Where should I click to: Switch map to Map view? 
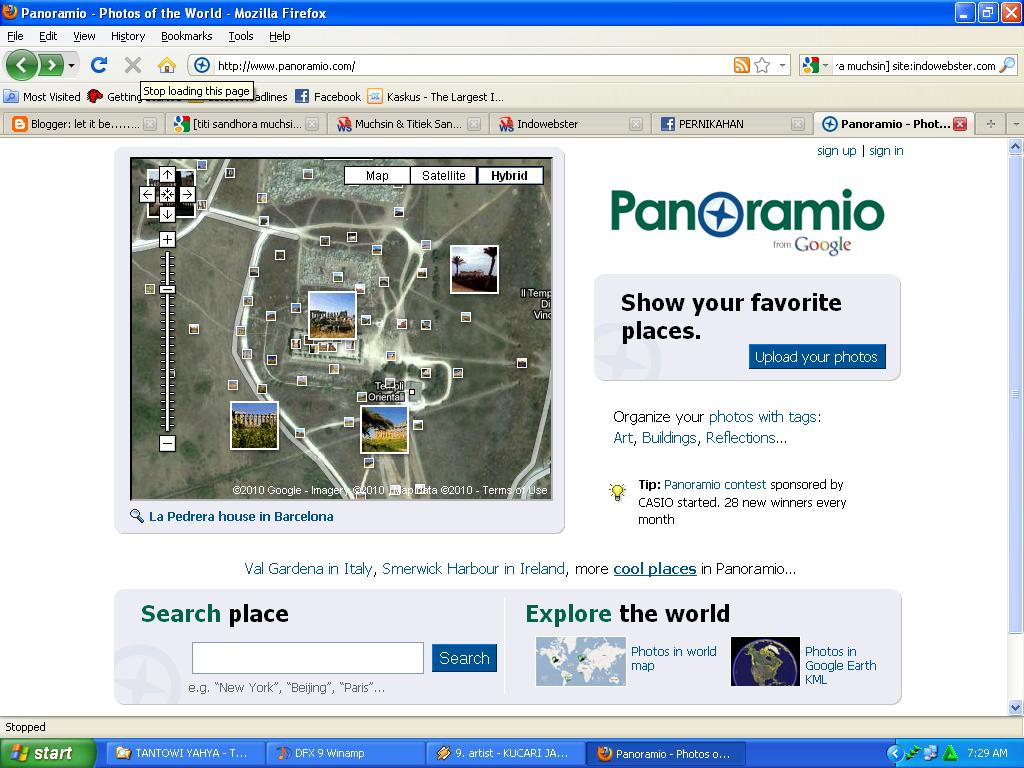pyautogui.click(x=377, y=176)
